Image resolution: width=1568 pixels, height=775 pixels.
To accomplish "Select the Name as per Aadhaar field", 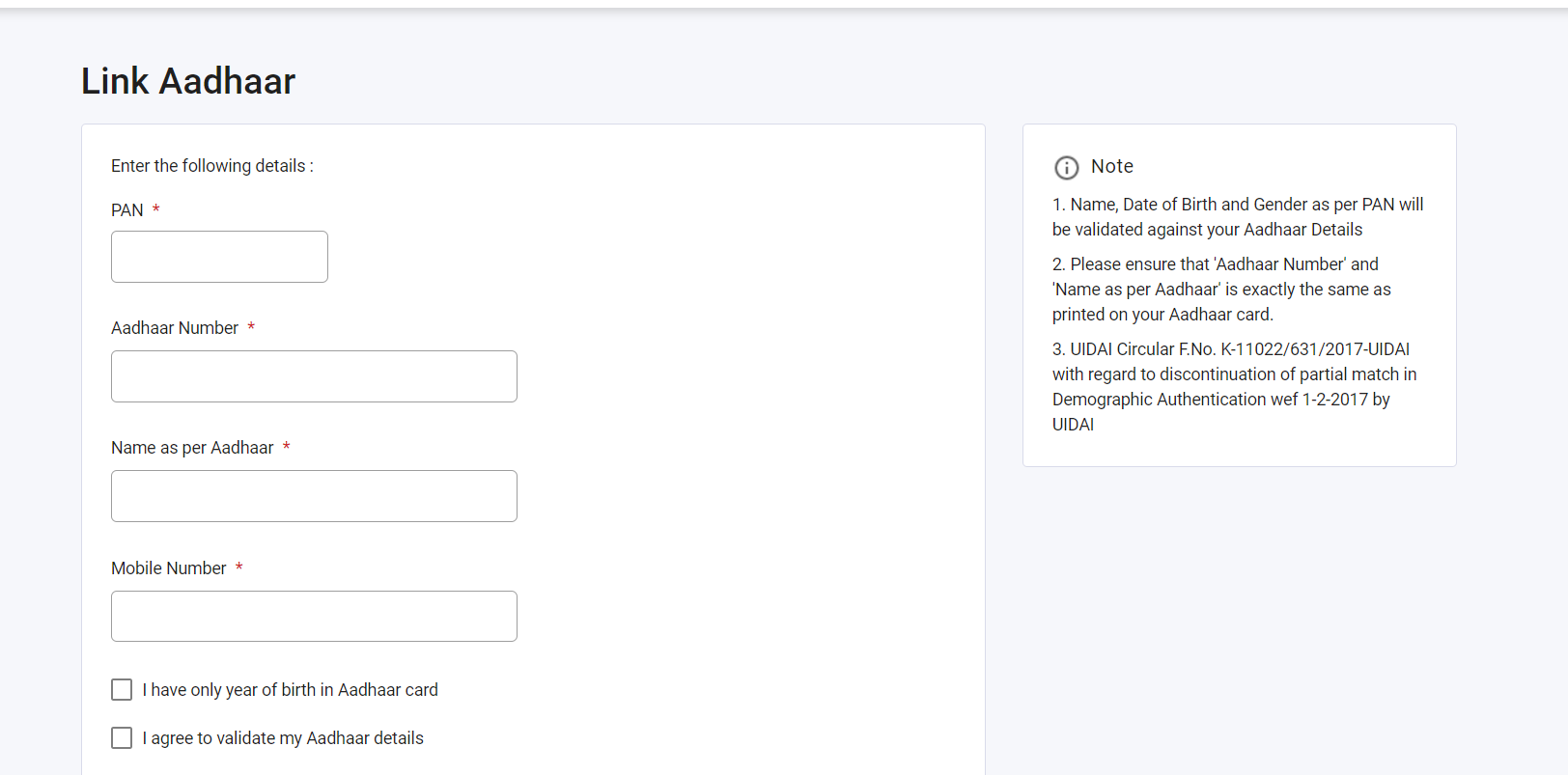I will pyautogui.click(x=314, y=496).
